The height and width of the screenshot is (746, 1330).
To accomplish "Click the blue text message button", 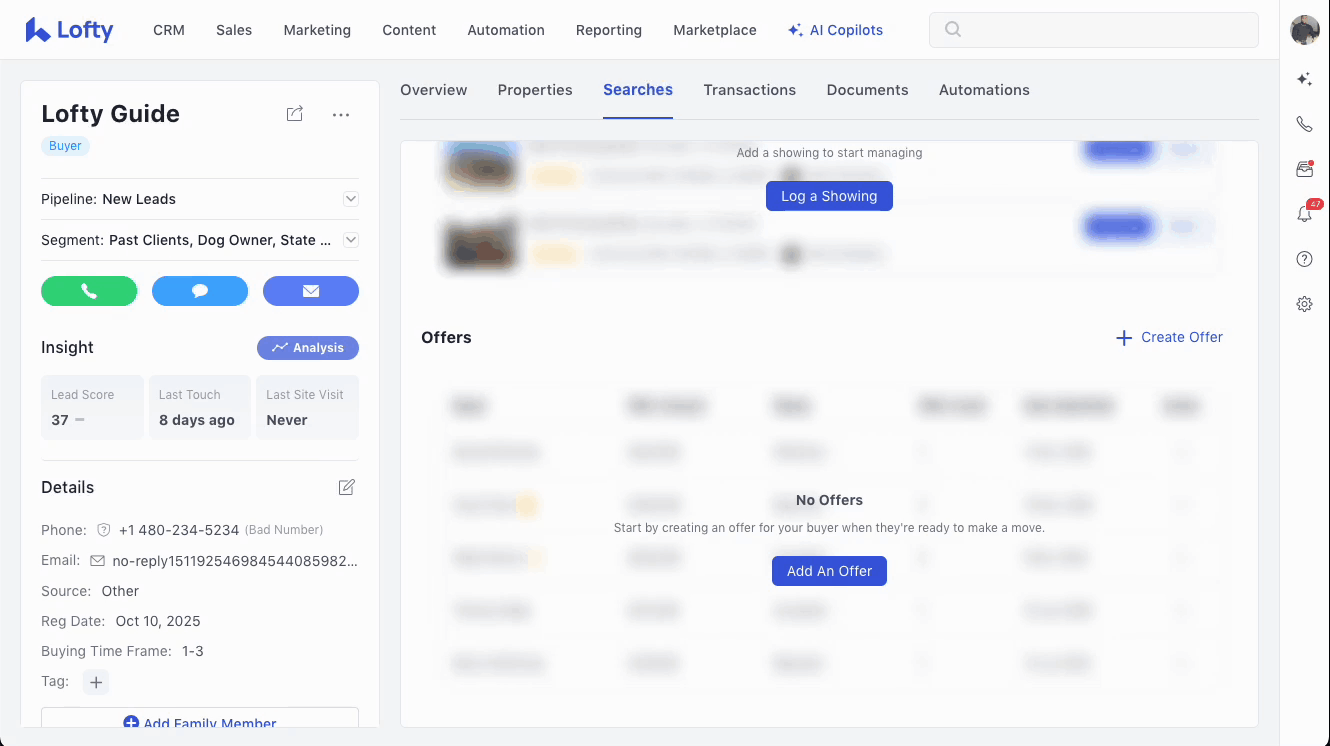I will [200, 291].
